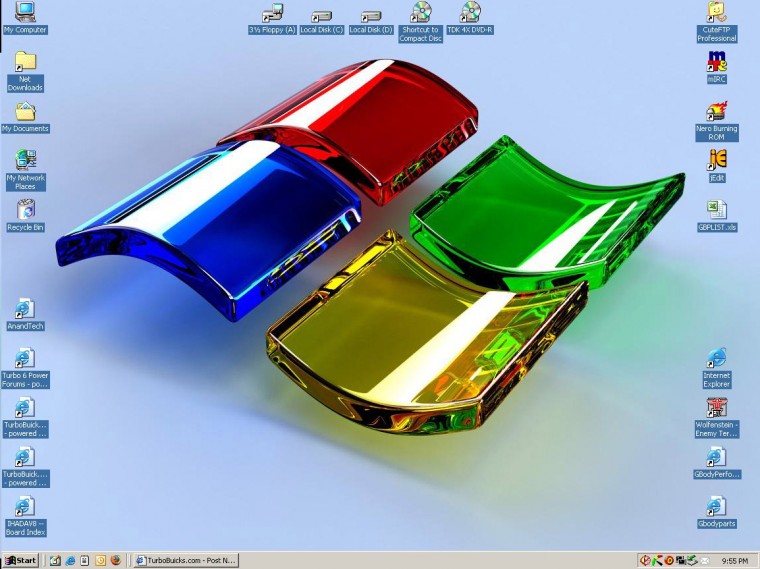Open the AnandTech internet shortcut
This screenshot has height=569, width=760.
click(25, 315)
